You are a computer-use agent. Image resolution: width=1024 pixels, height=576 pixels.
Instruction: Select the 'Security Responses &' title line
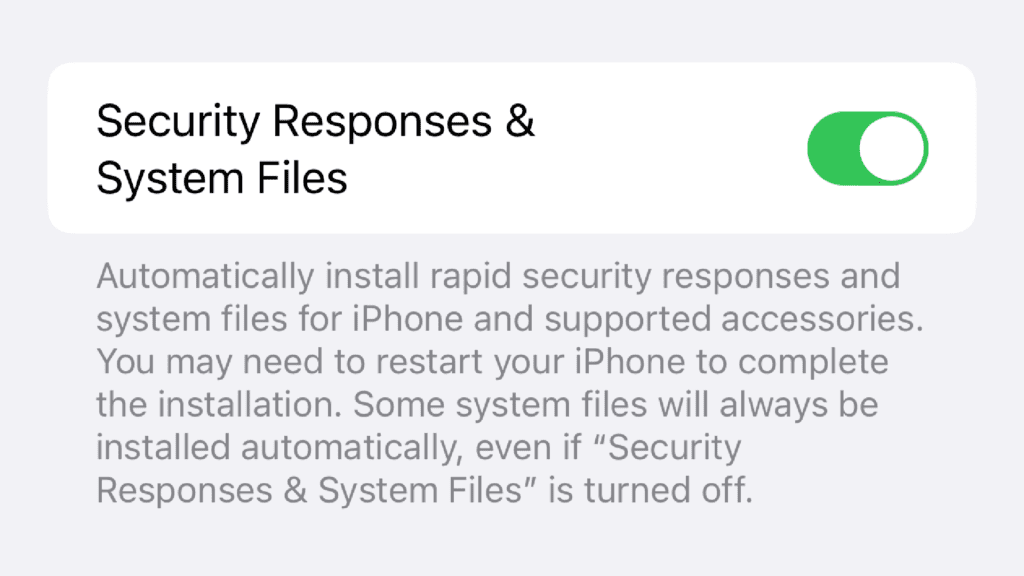(315, 122)
